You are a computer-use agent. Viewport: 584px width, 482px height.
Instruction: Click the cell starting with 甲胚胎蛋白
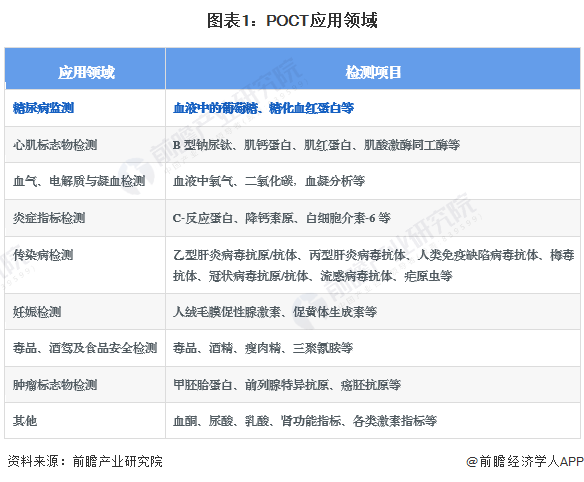[x=373, y=384]
